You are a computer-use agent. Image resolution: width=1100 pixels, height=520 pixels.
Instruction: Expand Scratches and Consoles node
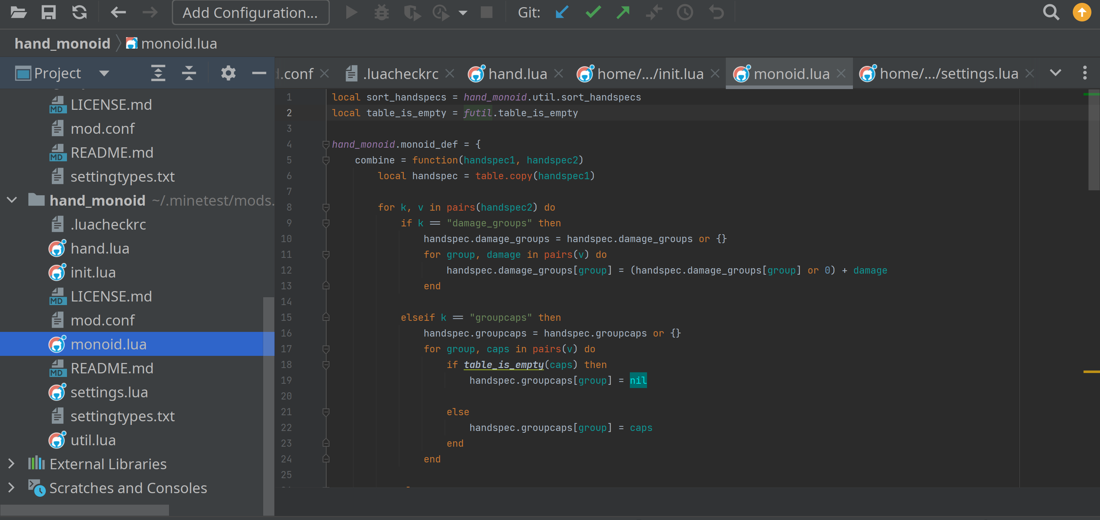coord(12,488)
